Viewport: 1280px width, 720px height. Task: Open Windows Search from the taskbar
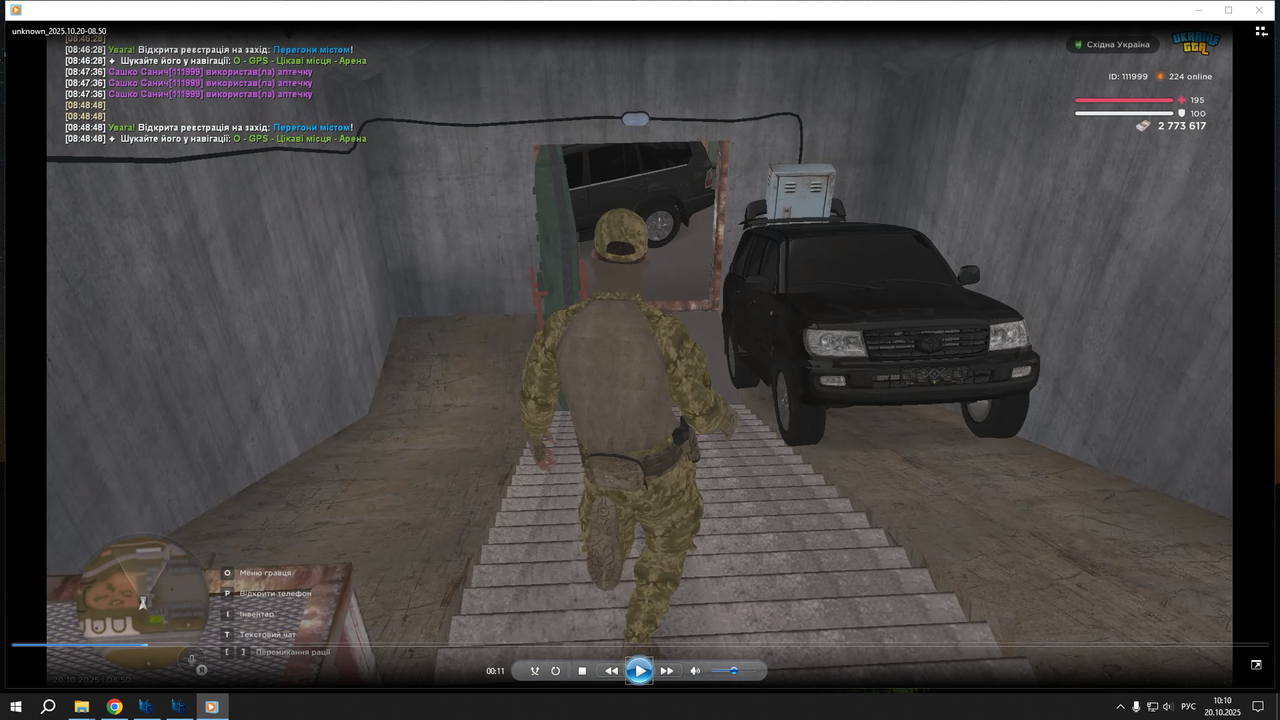[48, 707]
